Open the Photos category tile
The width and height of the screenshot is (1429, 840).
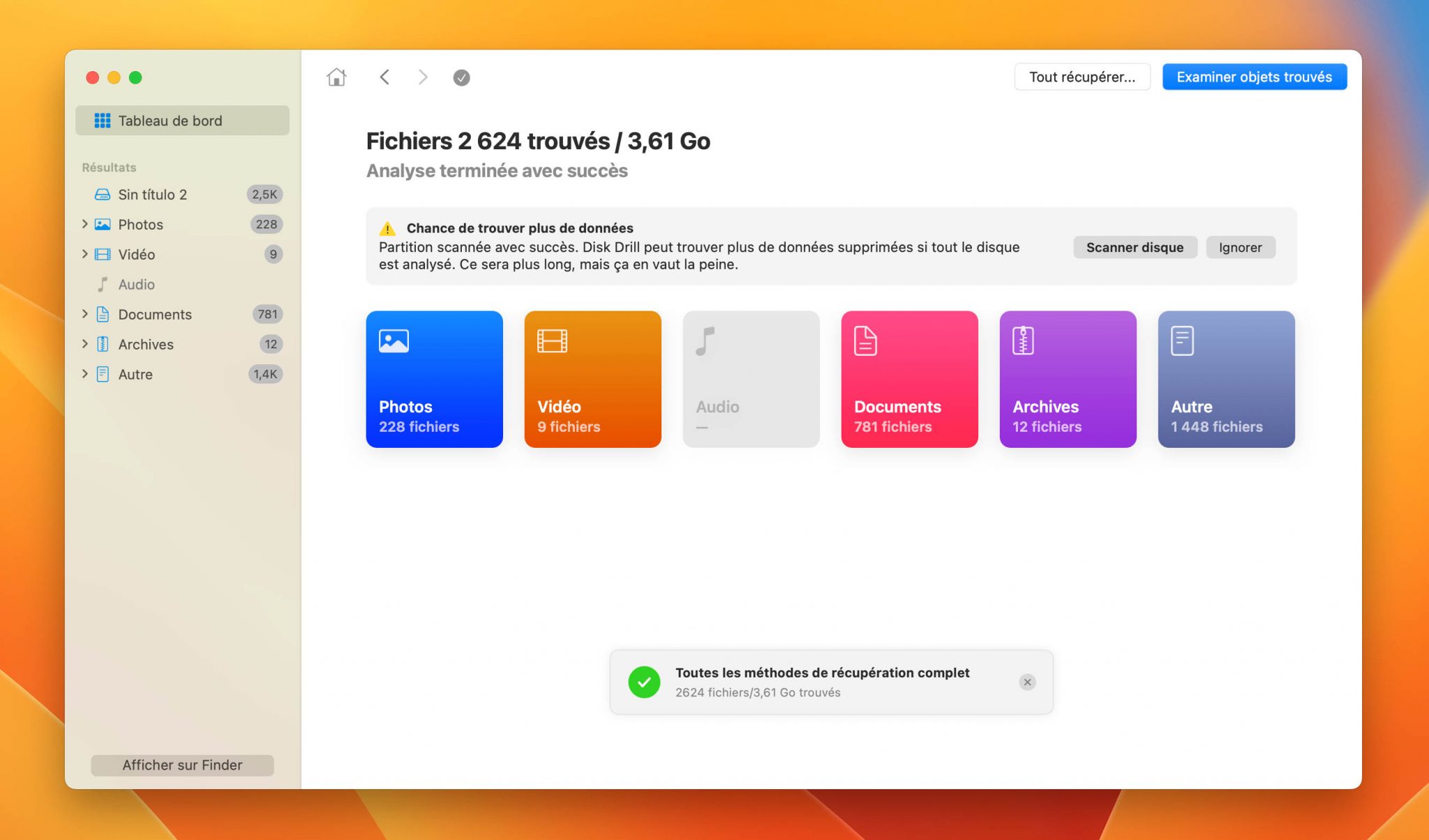[x=434, y=379]
